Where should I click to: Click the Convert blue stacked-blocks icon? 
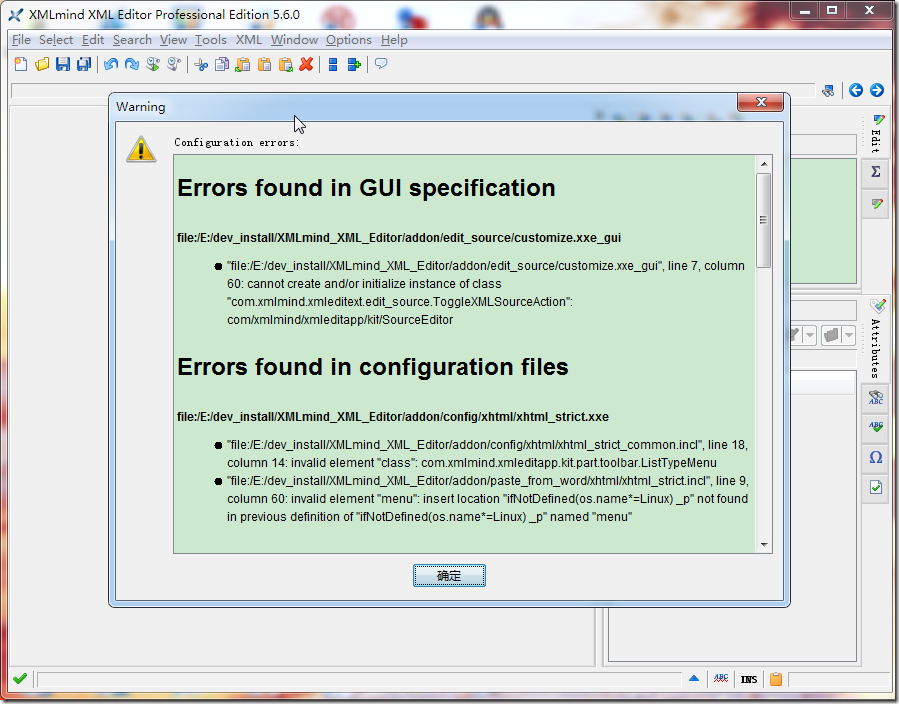333,64
